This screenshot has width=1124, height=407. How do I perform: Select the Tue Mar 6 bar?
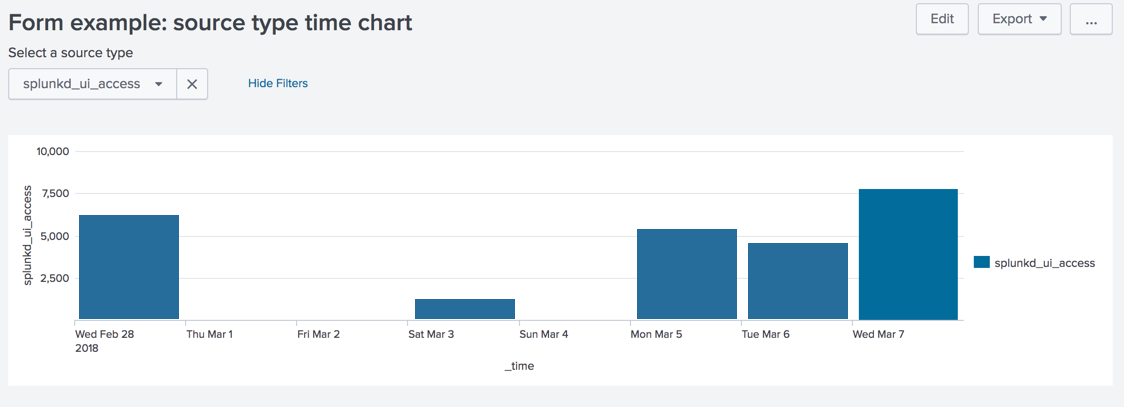[x=798, y=281]
